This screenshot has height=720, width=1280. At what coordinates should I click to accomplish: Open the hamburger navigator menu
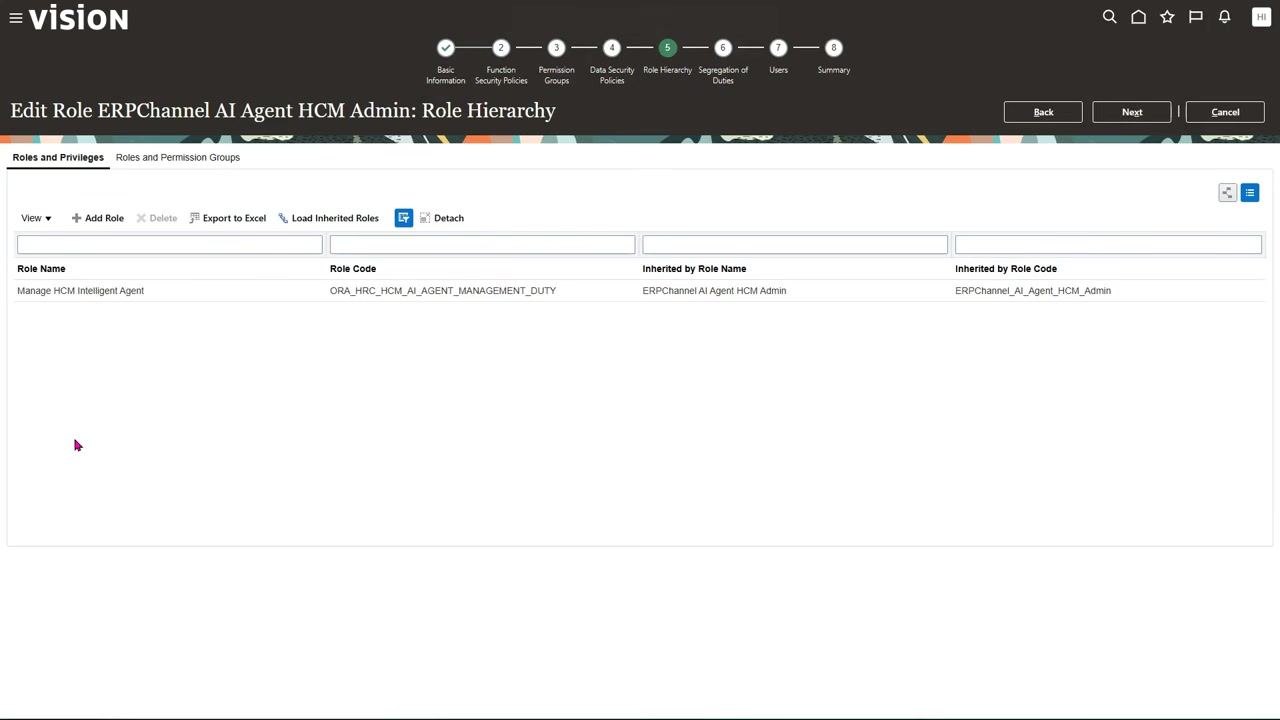point(16,18)
